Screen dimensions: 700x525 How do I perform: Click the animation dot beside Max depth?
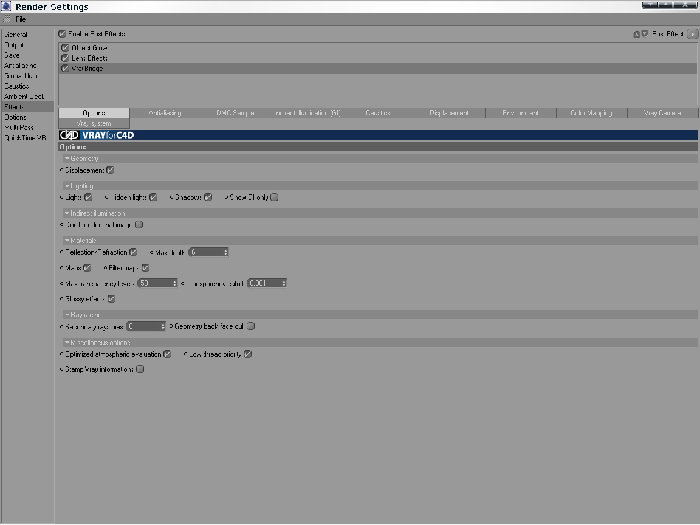pyautogui.click(x=152, y=253)
